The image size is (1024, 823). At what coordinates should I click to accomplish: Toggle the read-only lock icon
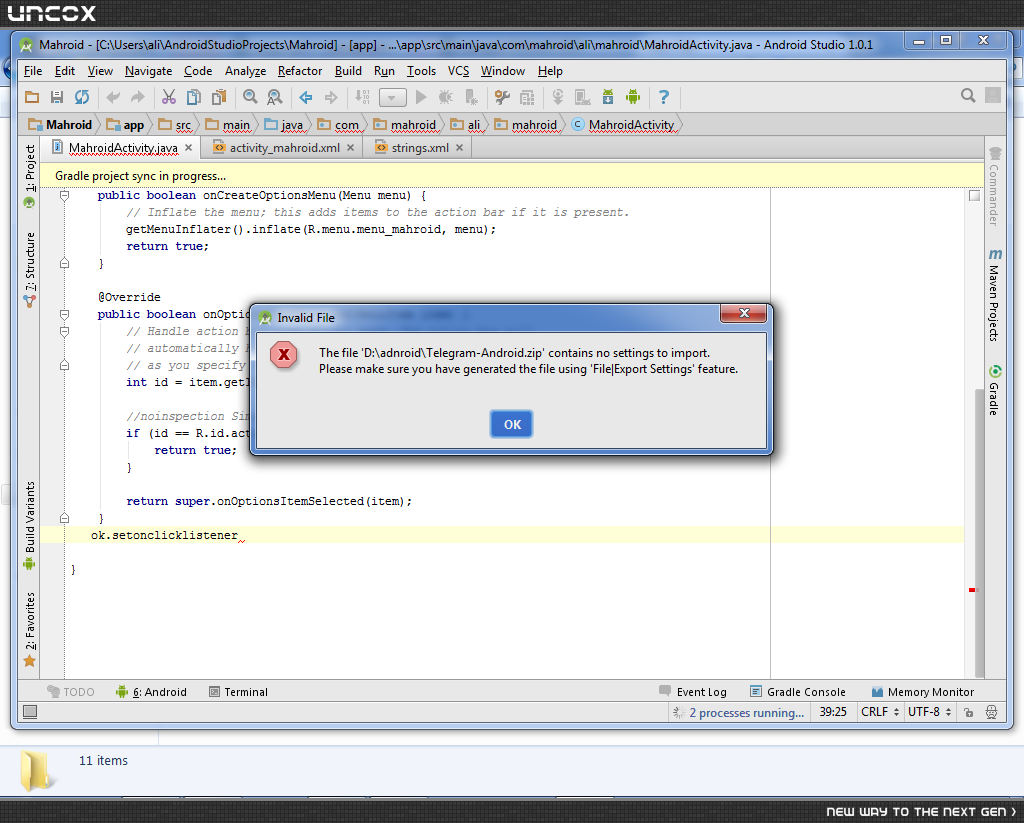(968, 712)
